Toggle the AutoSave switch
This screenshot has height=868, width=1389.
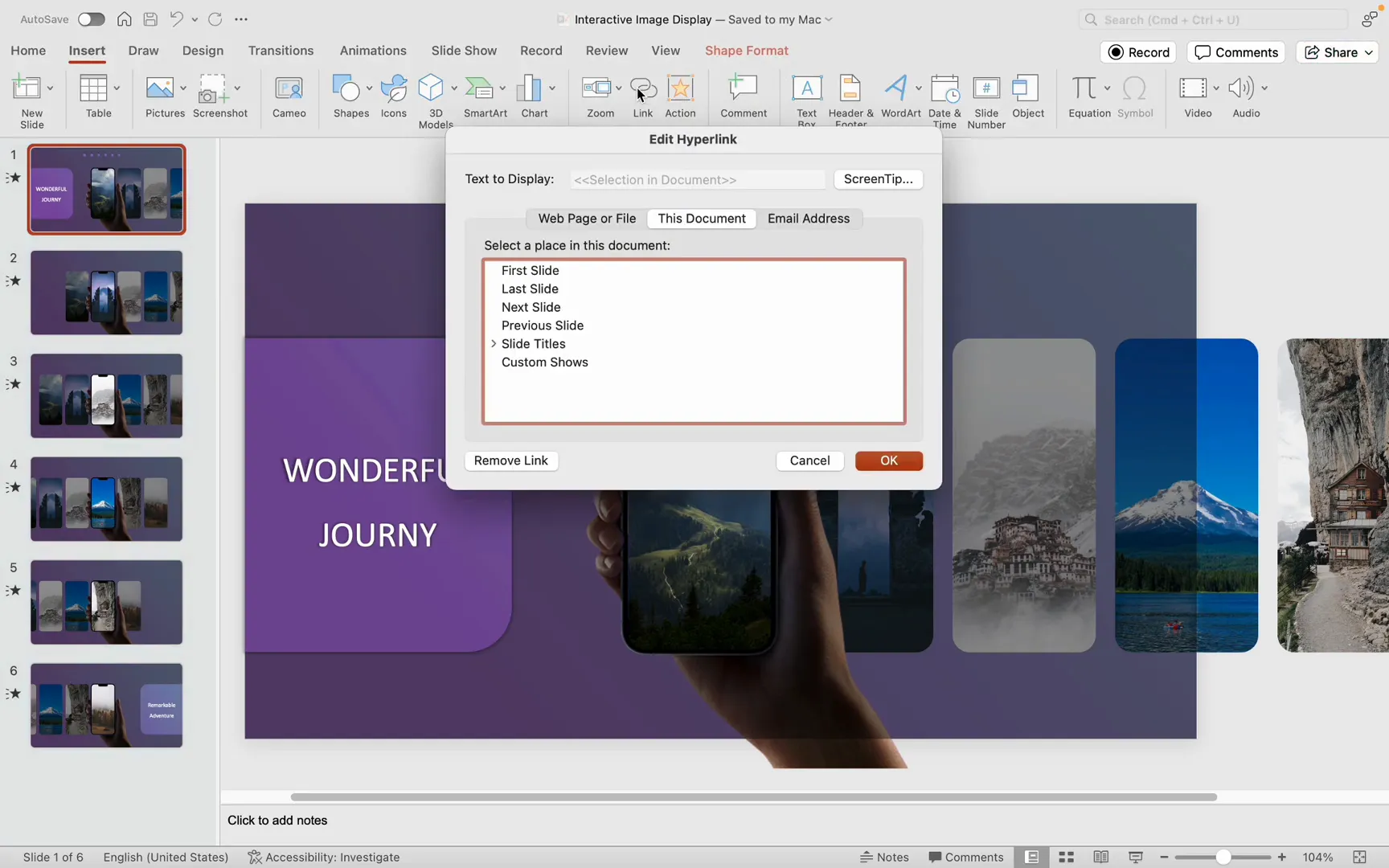point(91,19)
